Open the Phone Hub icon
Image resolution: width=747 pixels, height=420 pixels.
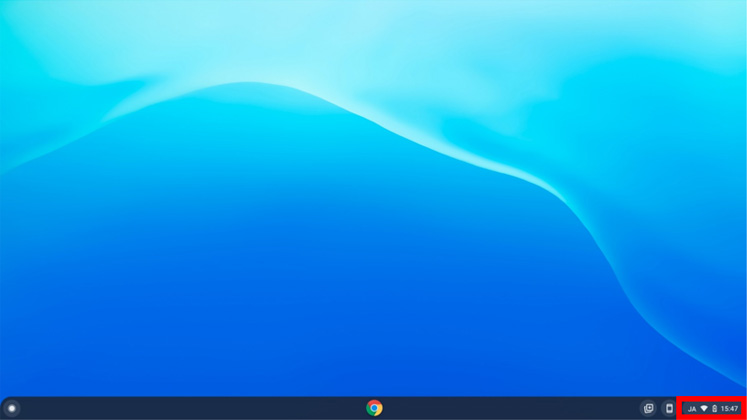(x=669, y=408)
